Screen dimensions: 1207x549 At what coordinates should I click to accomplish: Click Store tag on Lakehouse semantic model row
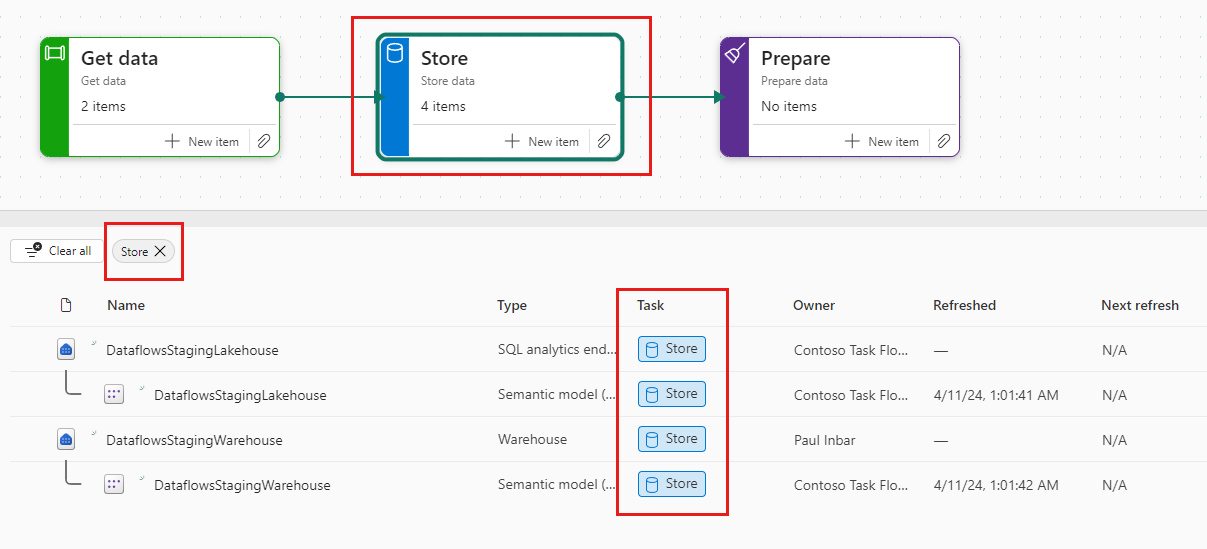coord(672,394)
